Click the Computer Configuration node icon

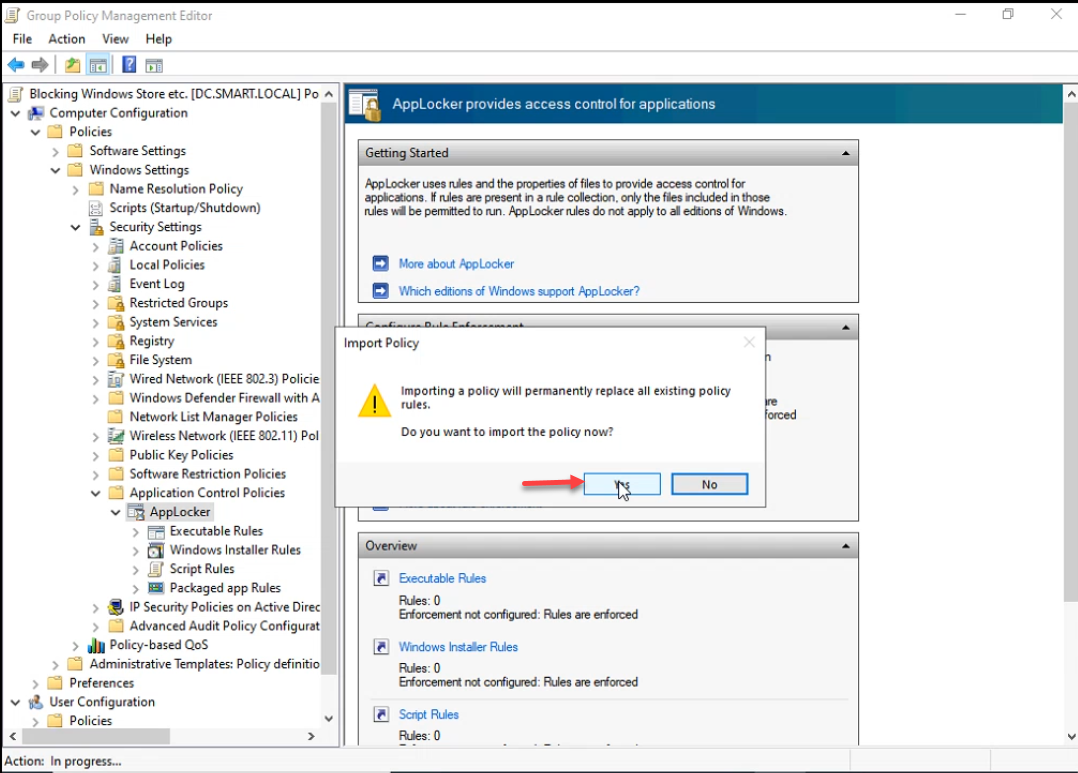click(36, 113)
